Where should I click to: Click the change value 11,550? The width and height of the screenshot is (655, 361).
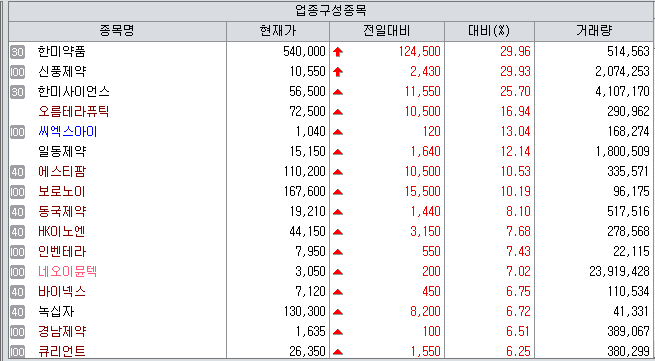422,92
